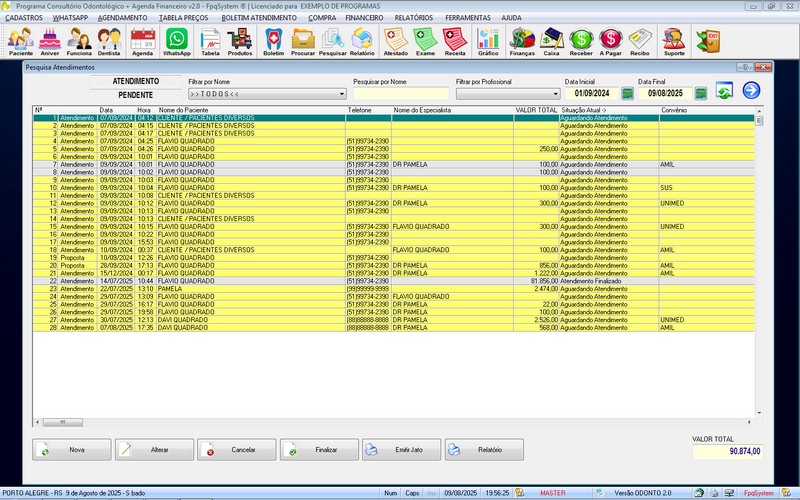Open the Data Final calendar picker
Image resolution: width=800 pixels, height=500 pixels.
tap(701, 93)
